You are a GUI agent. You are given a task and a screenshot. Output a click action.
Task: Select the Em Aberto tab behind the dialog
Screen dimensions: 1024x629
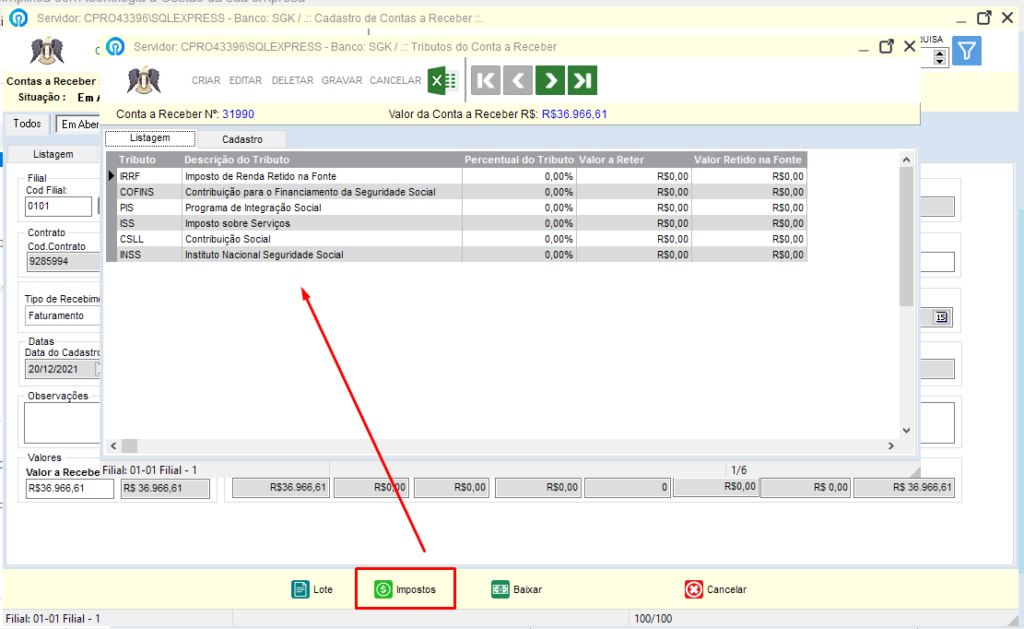point(80,124)
